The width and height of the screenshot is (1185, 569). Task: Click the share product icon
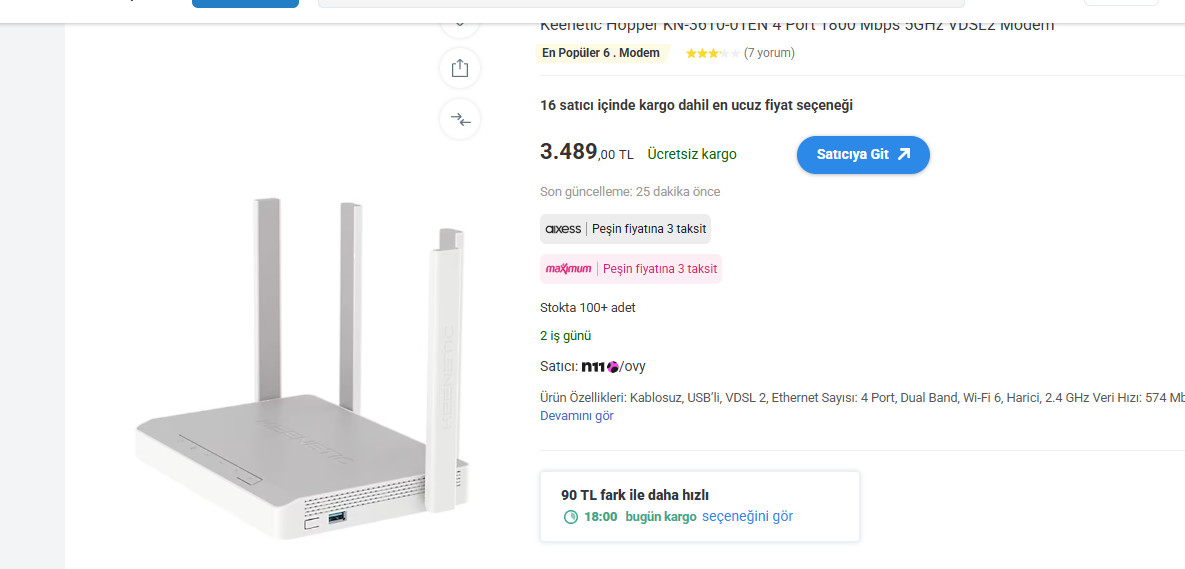pos(460,68)
